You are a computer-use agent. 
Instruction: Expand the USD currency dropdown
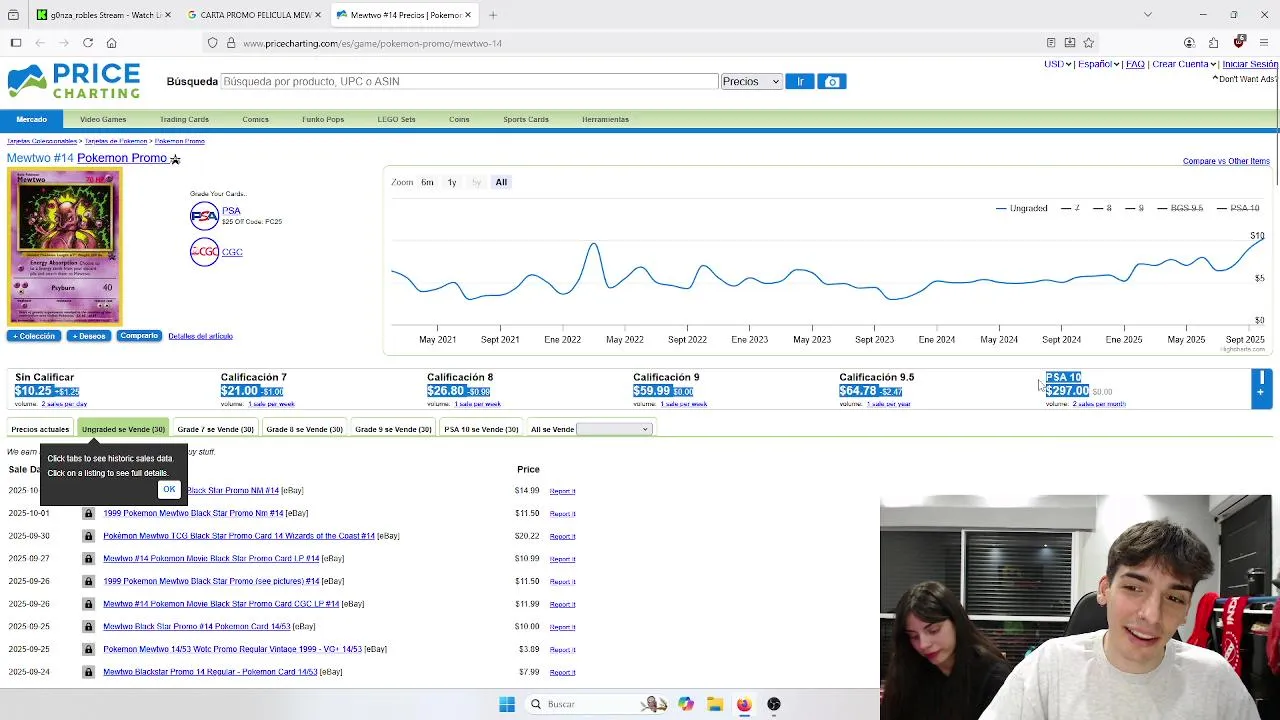coord(1058,64)
